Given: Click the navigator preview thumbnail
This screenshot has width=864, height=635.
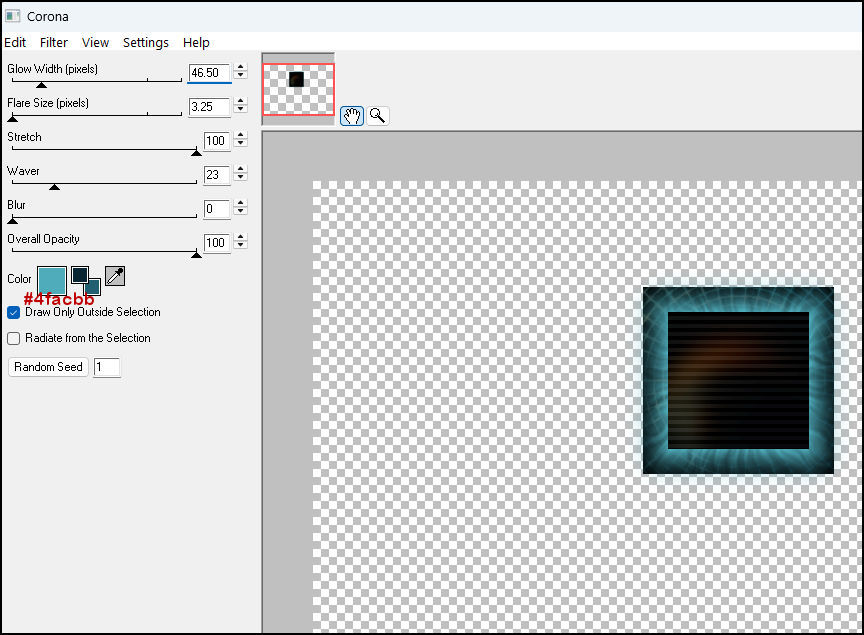Looking at the screenshot, I should [298, 89].
